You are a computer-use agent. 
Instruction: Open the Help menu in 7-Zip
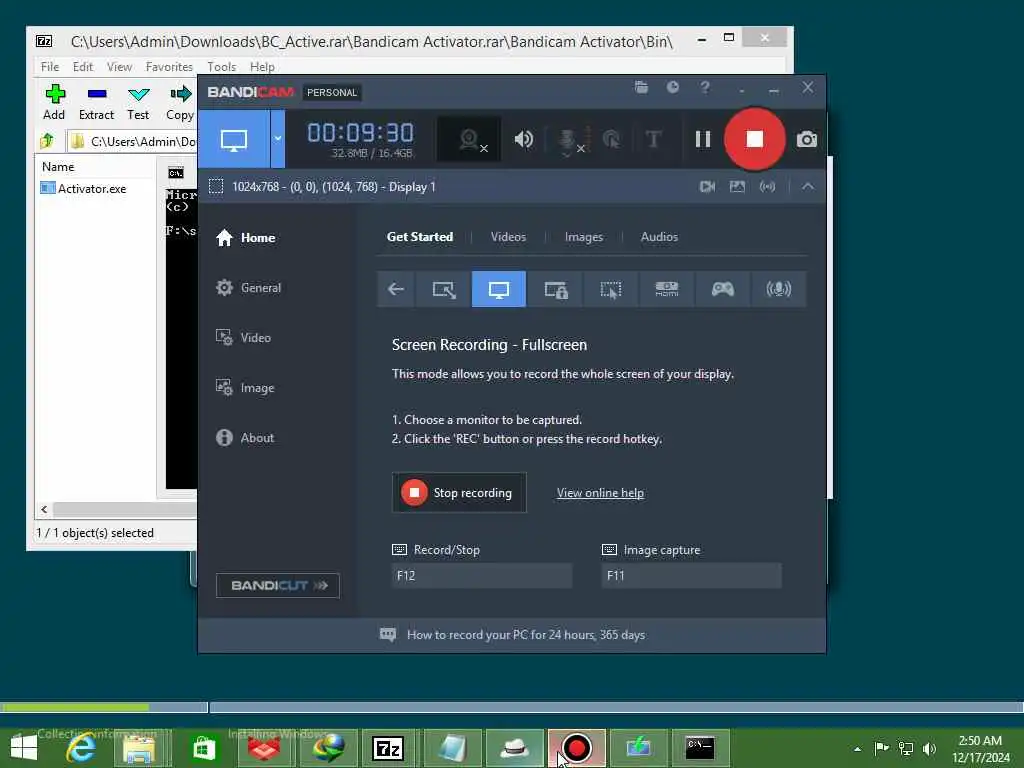click(x=262, y=67)
